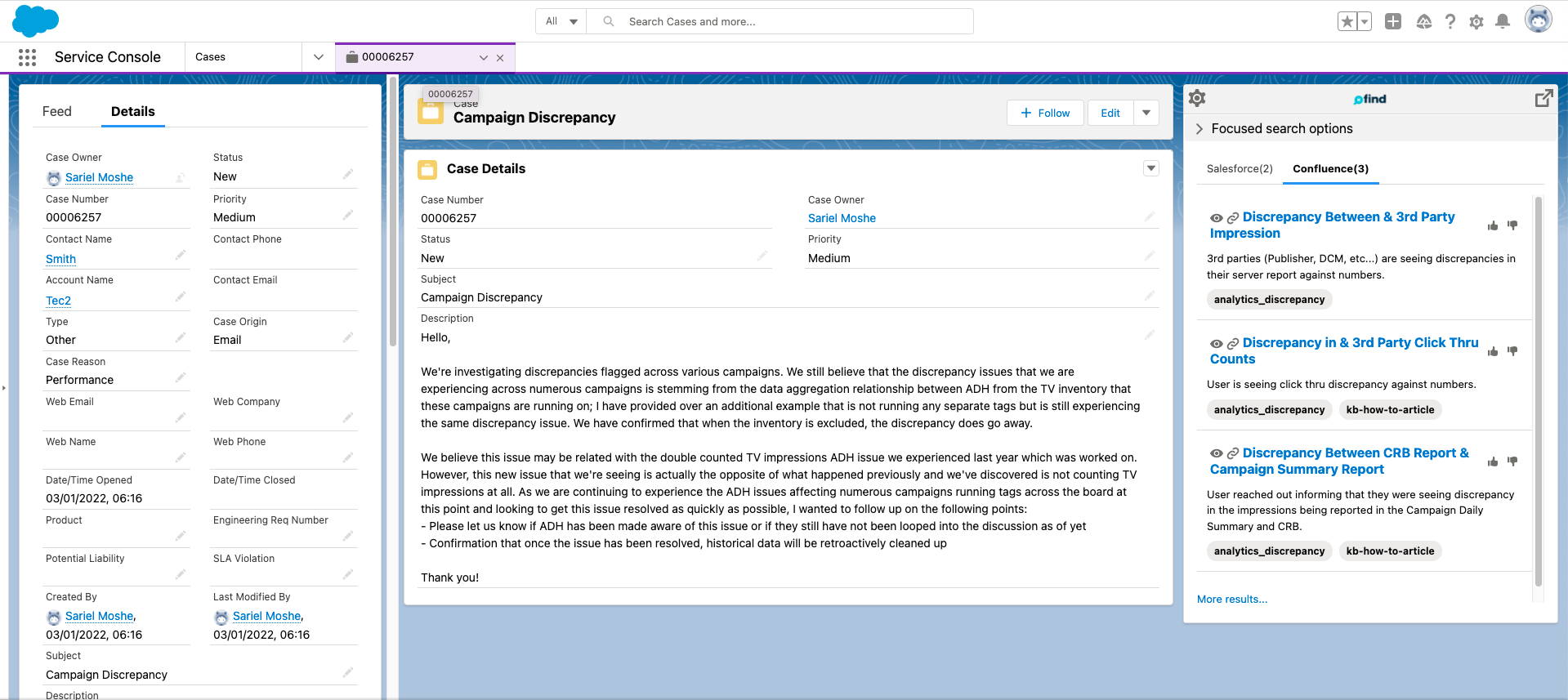The width and height of the screenshot is (1568, 700).
Task: Switch to the Details tab
Action: tap(133, 111)
